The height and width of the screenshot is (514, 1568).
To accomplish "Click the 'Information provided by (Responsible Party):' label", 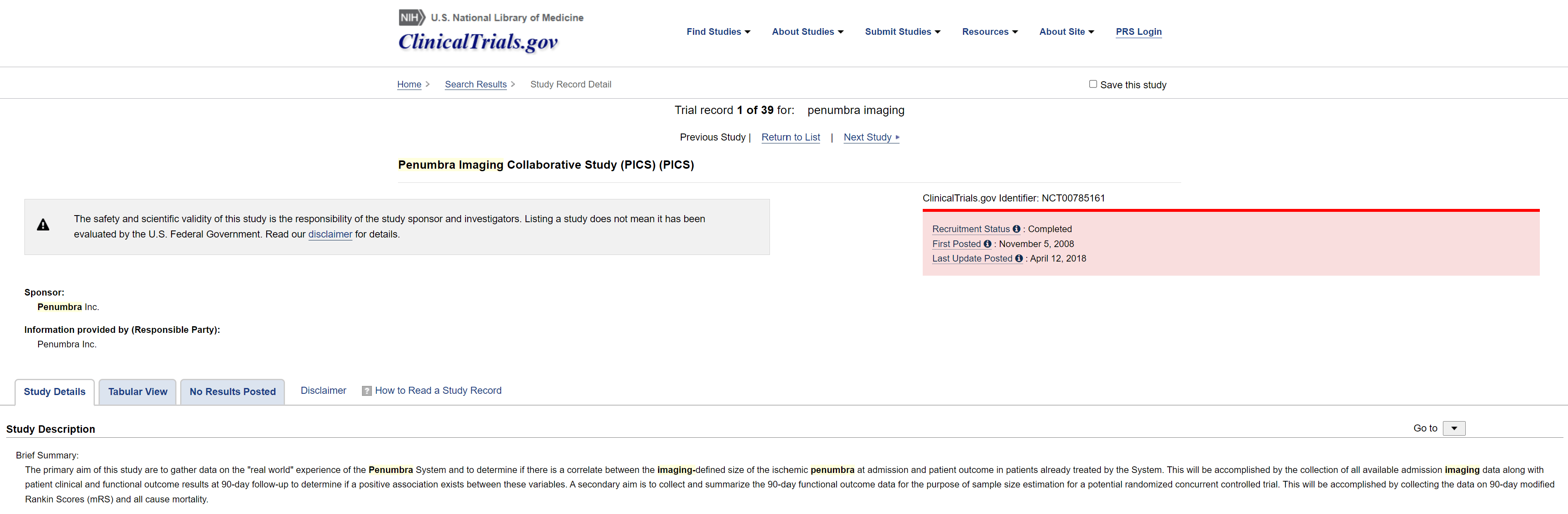I will pos(122,330).
